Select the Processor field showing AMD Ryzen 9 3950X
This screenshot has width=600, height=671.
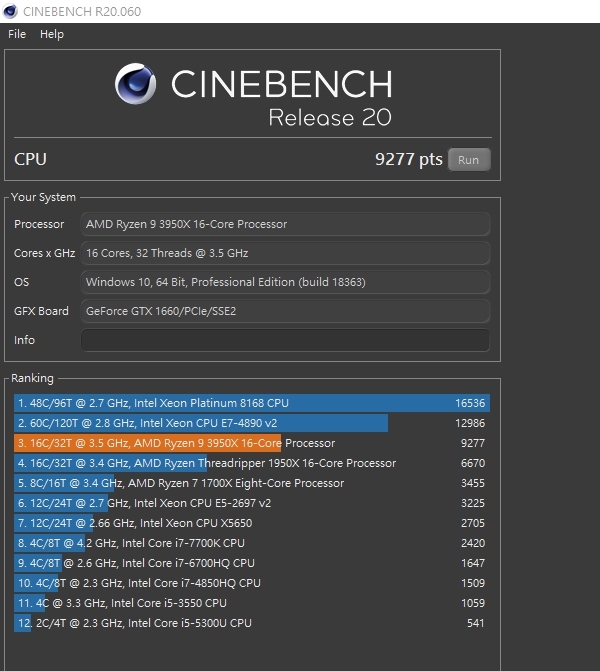(x=285, y=224)
